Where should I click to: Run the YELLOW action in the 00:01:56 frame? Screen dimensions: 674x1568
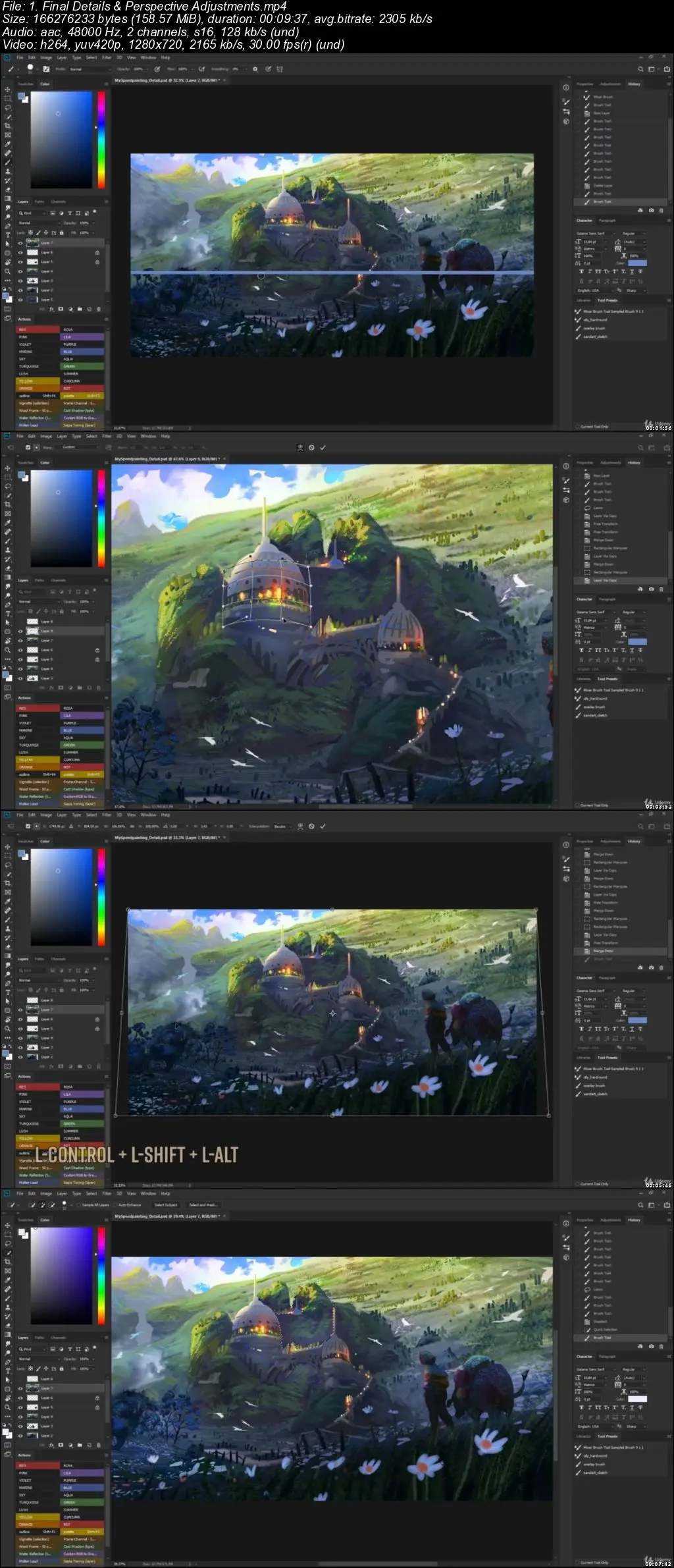(x=38, y=381)
